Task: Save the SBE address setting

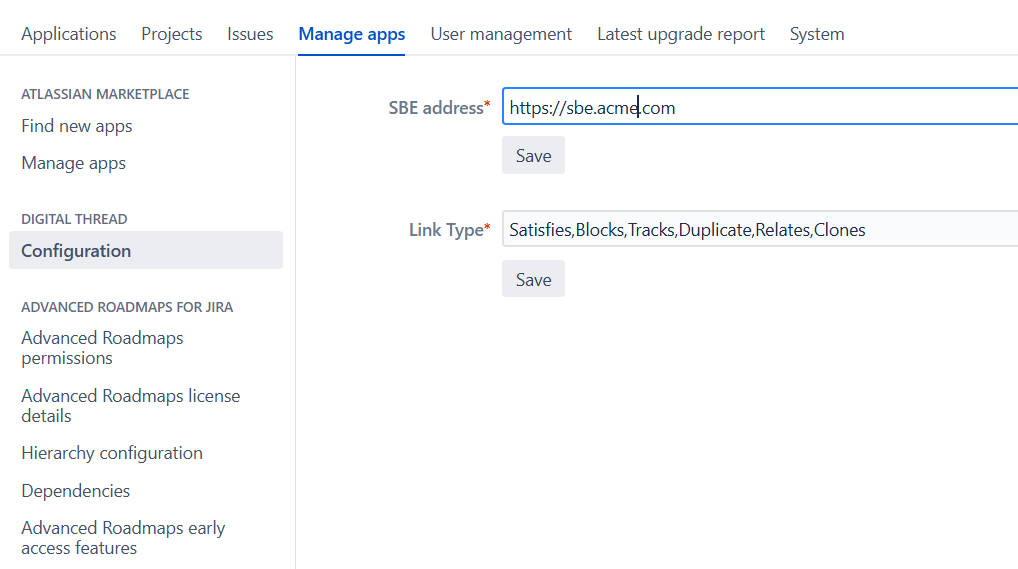Action: [x=533, y=156]
